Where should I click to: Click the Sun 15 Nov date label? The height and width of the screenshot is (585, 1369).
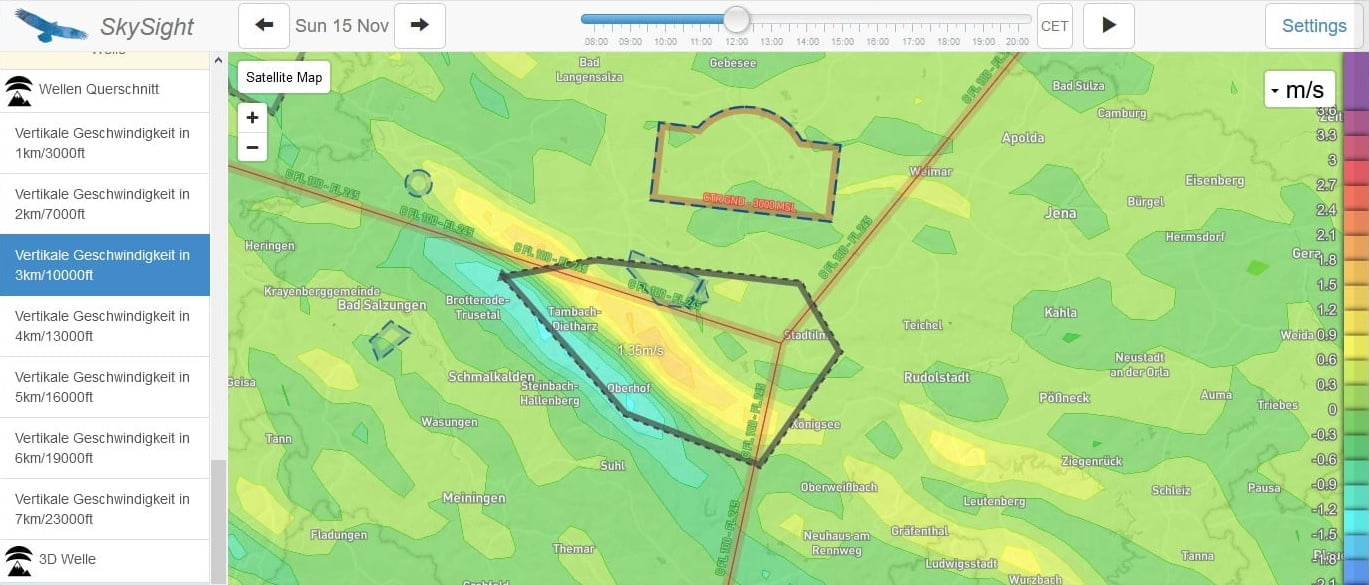[x=342, y=26]
